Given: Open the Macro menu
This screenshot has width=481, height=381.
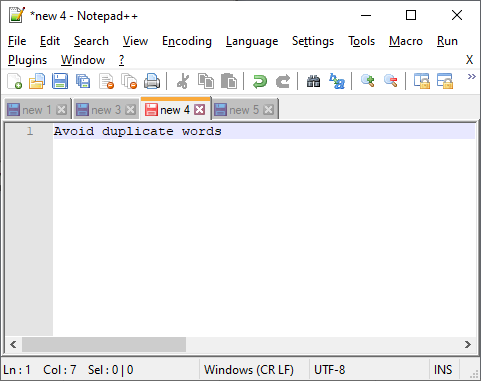Looking at the screenshot, I should point(406,41).
